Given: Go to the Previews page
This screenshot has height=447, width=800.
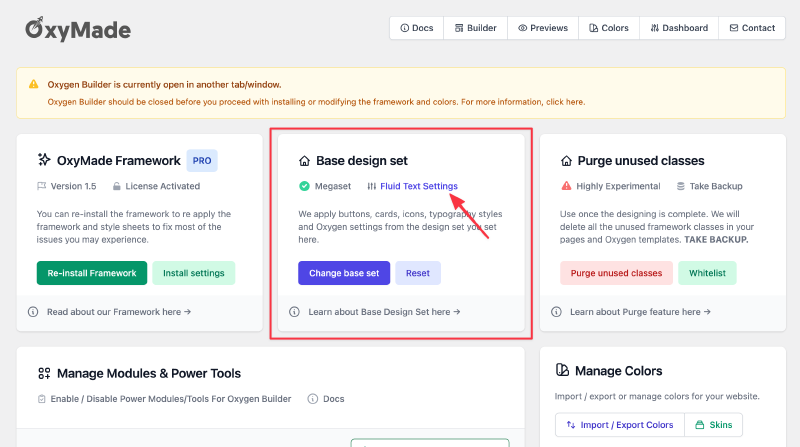Looking at the screenshot, I should tap(543, 28).
